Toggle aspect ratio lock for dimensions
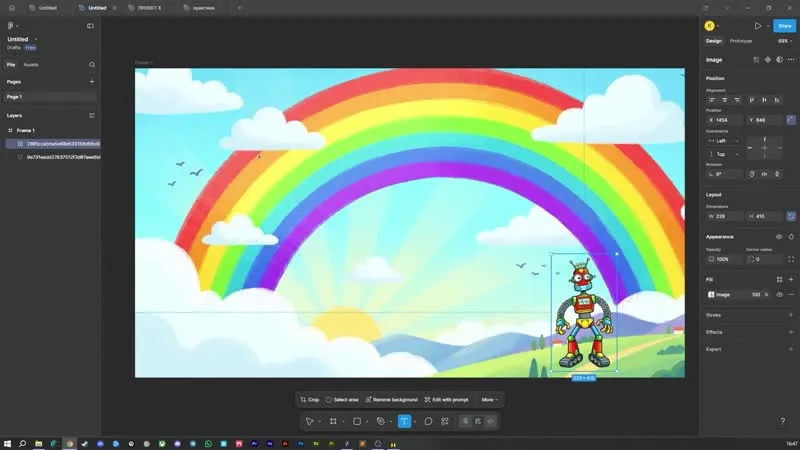800x450 pixels. click(791, 216)
